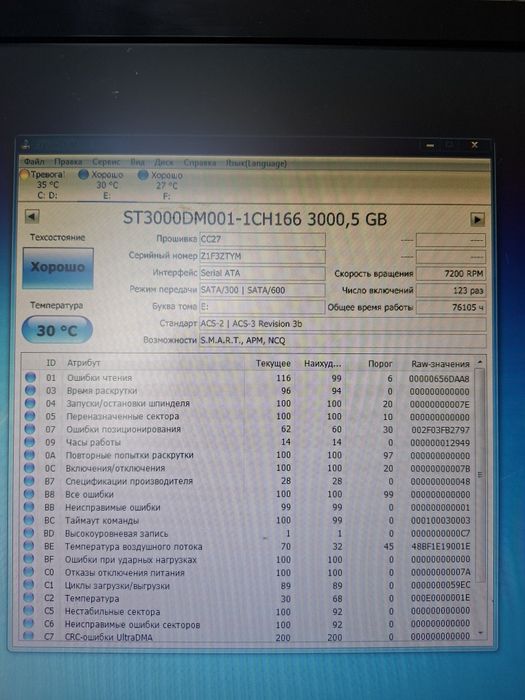
Task: Open the Правка menu
Action: pyautogui.click(x=68, y=162)
